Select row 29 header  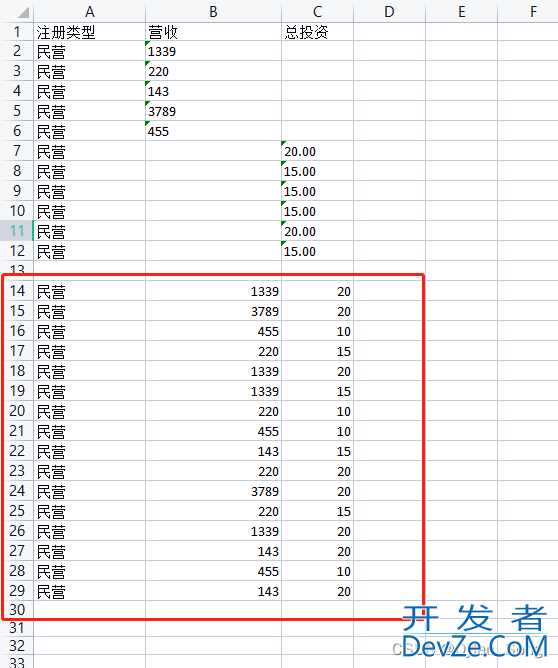coord(17,591)
